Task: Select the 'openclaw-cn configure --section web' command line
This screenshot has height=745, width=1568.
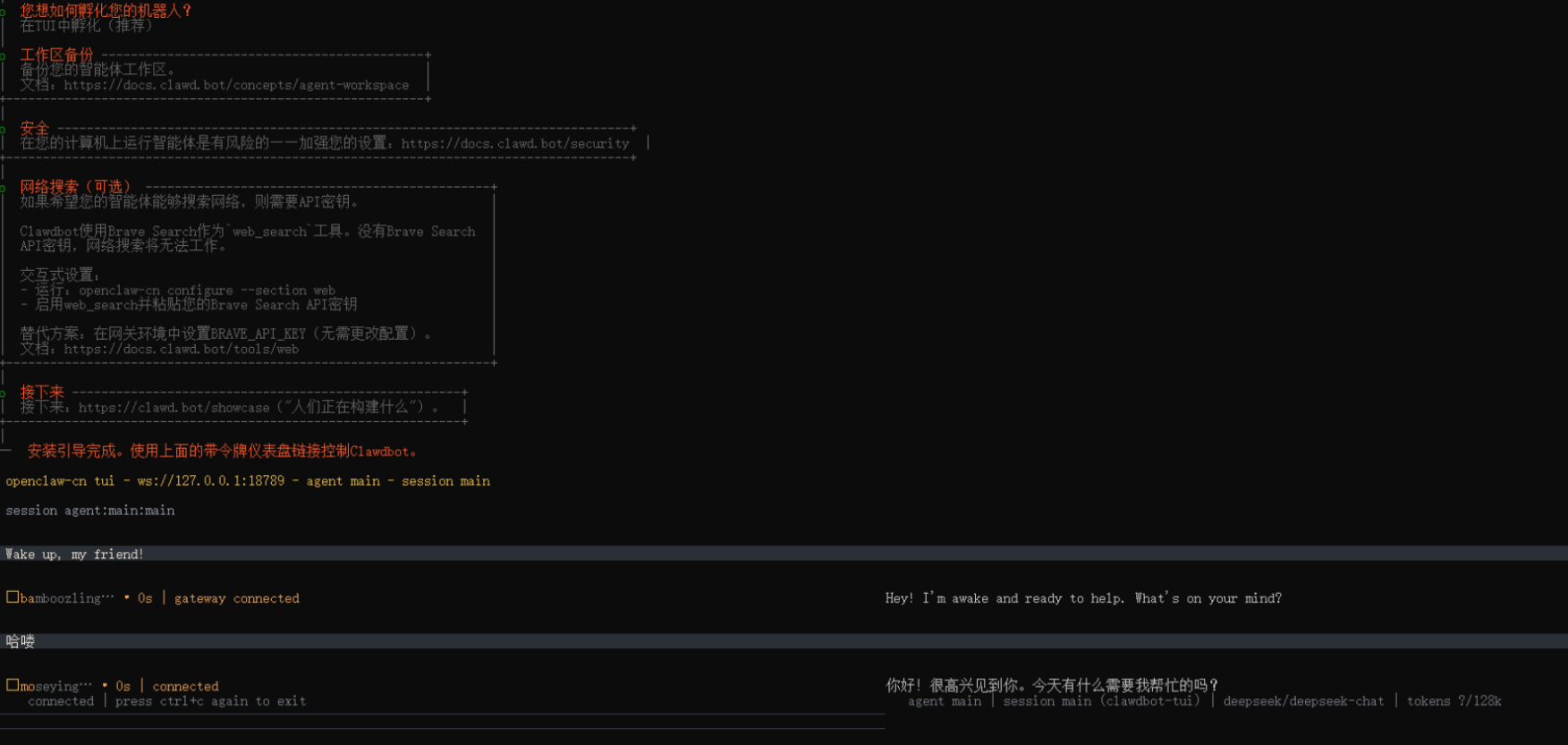Action: point(207,290)
